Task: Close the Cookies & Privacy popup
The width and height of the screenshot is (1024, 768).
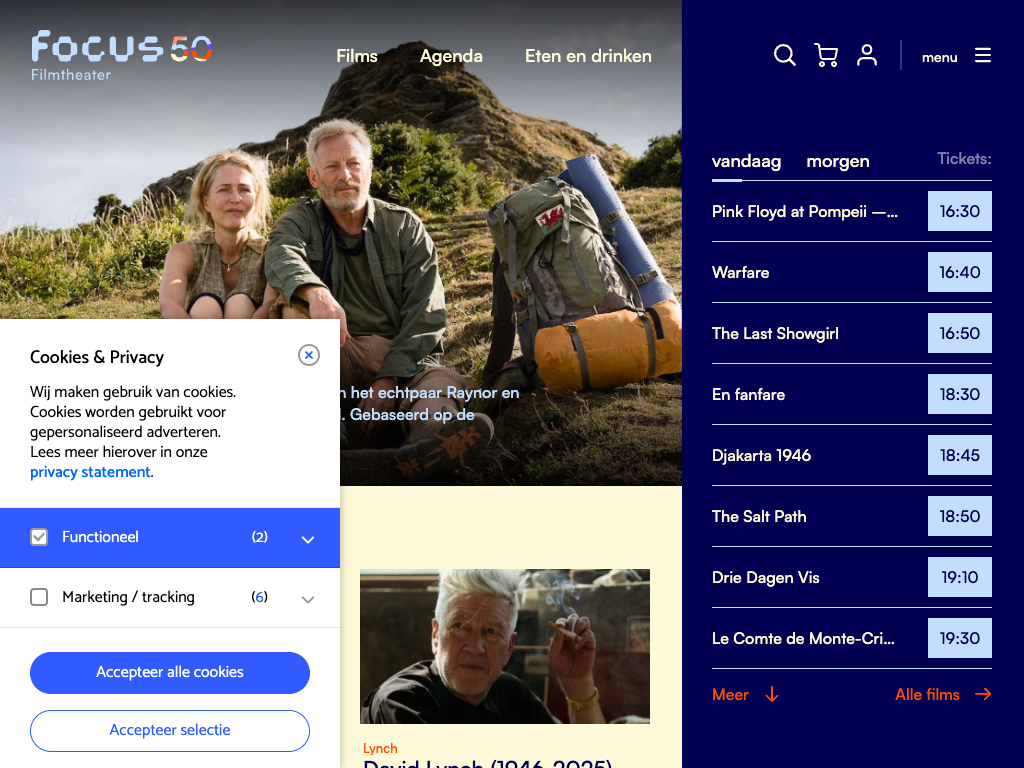Action: coord(309,355)
